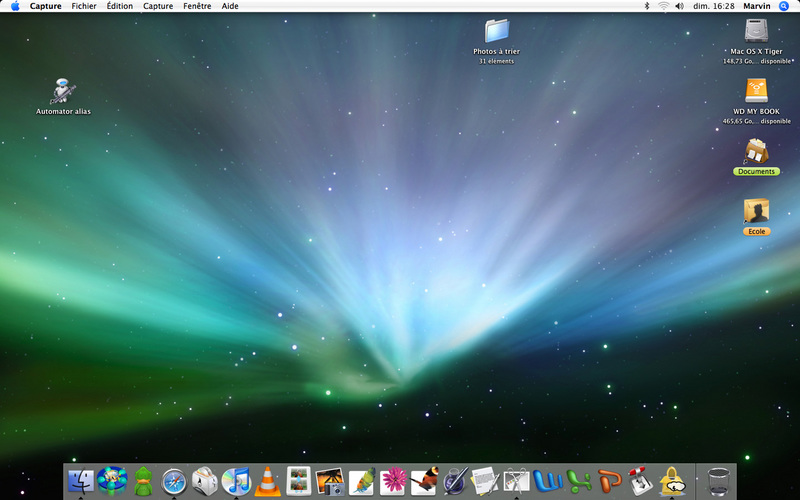Open the Apple menu

tap(15, 6)
